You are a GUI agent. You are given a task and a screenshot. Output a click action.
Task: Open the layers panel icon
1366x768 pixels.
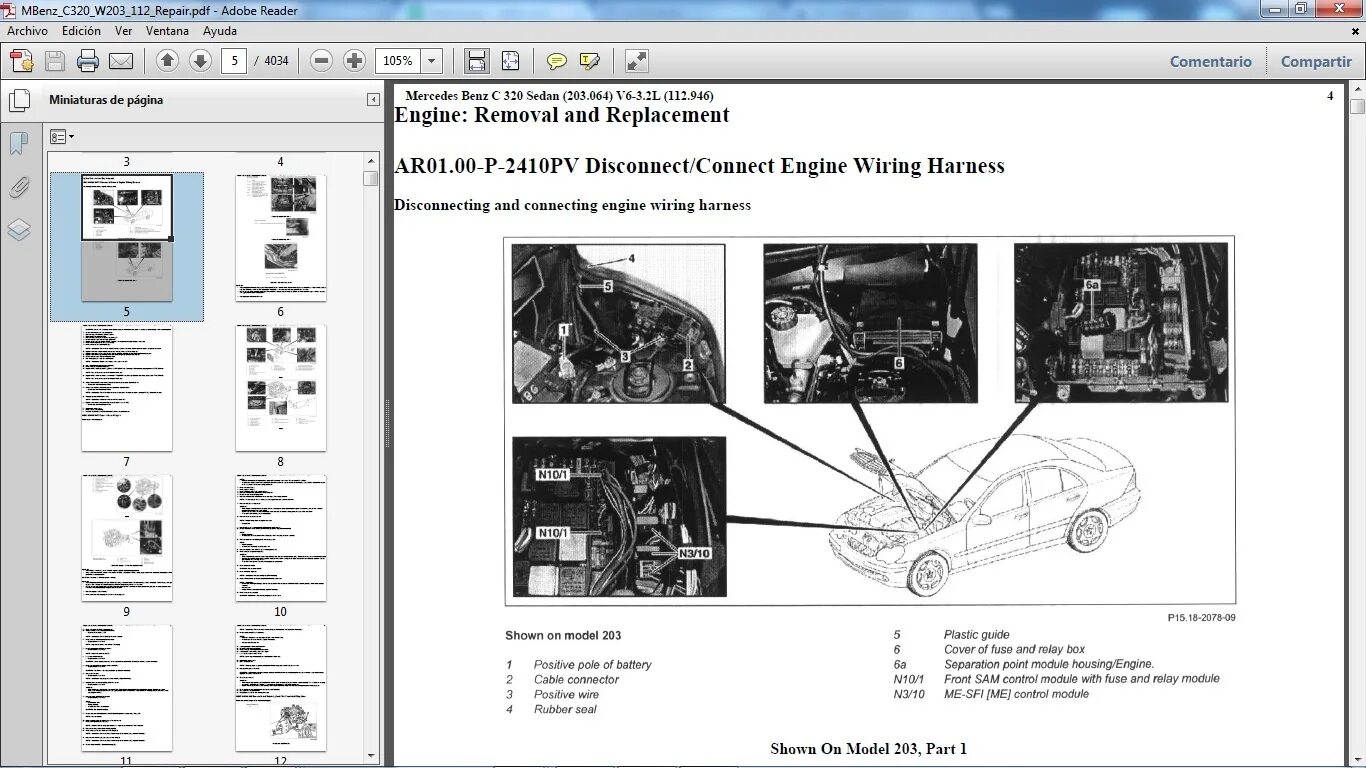point(19,230)
